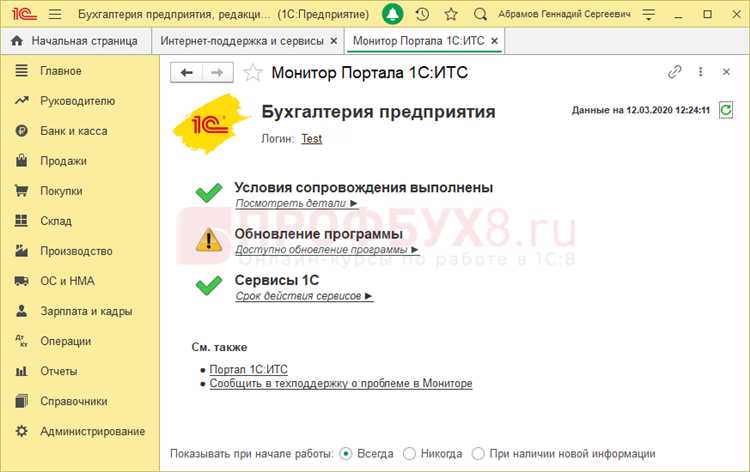
Task: Click the Операции icon in sidebar
Action: point(21,341)
